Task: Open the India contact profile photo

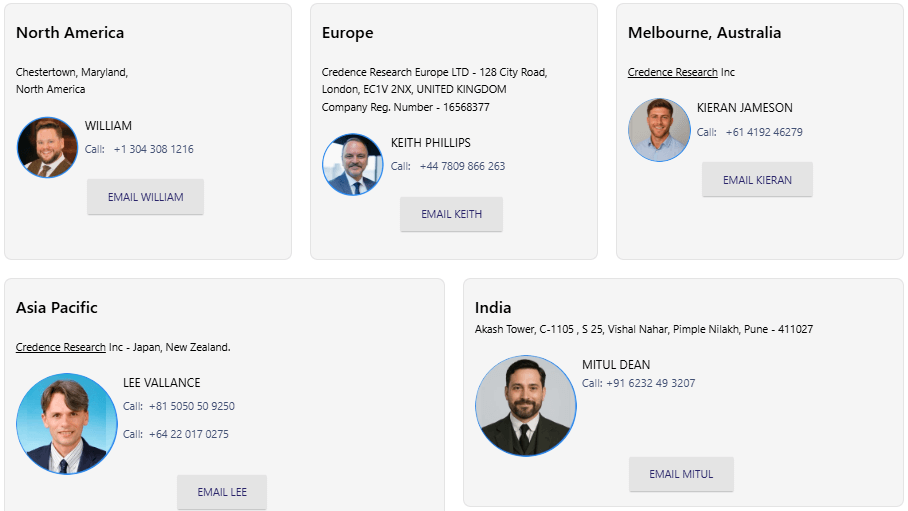Action: (526, 406)
